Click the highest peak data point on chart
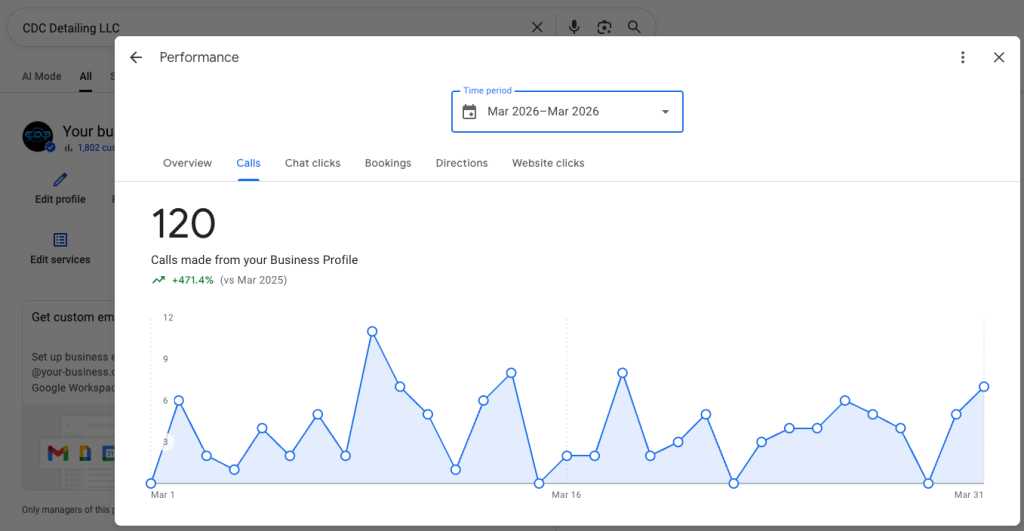The width and height of the screenshot is (1024, 531). tap(372, 332)
